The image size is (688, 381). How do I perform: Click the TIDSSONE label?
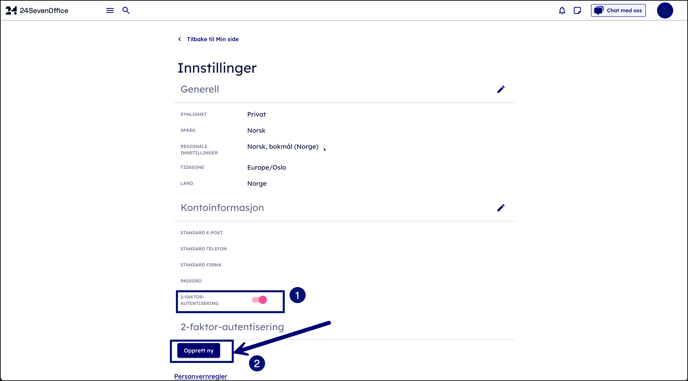pyautogui.click(x=192, y=167)
